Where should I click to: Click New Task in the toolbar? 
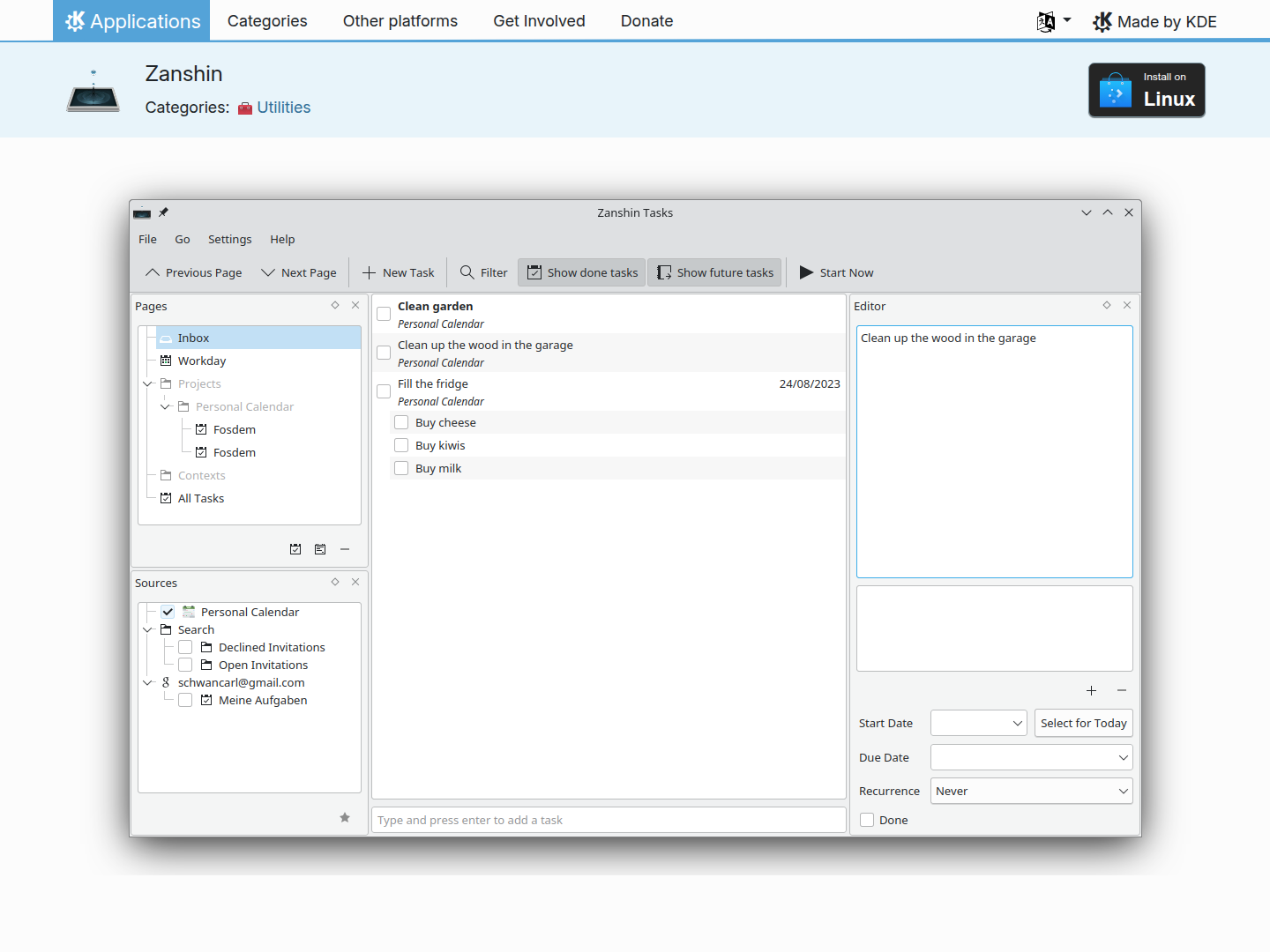pyautogui.click(x=398, y=272)
